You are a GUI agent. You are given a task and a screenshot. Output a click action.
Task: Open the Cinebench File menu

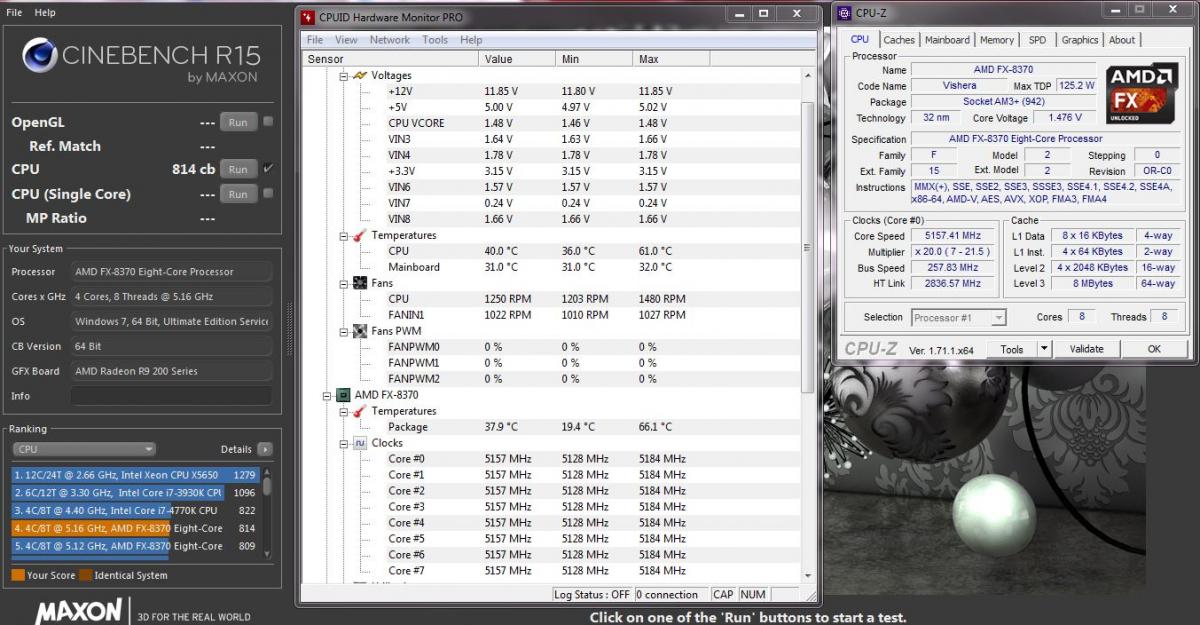pos(14,13)
